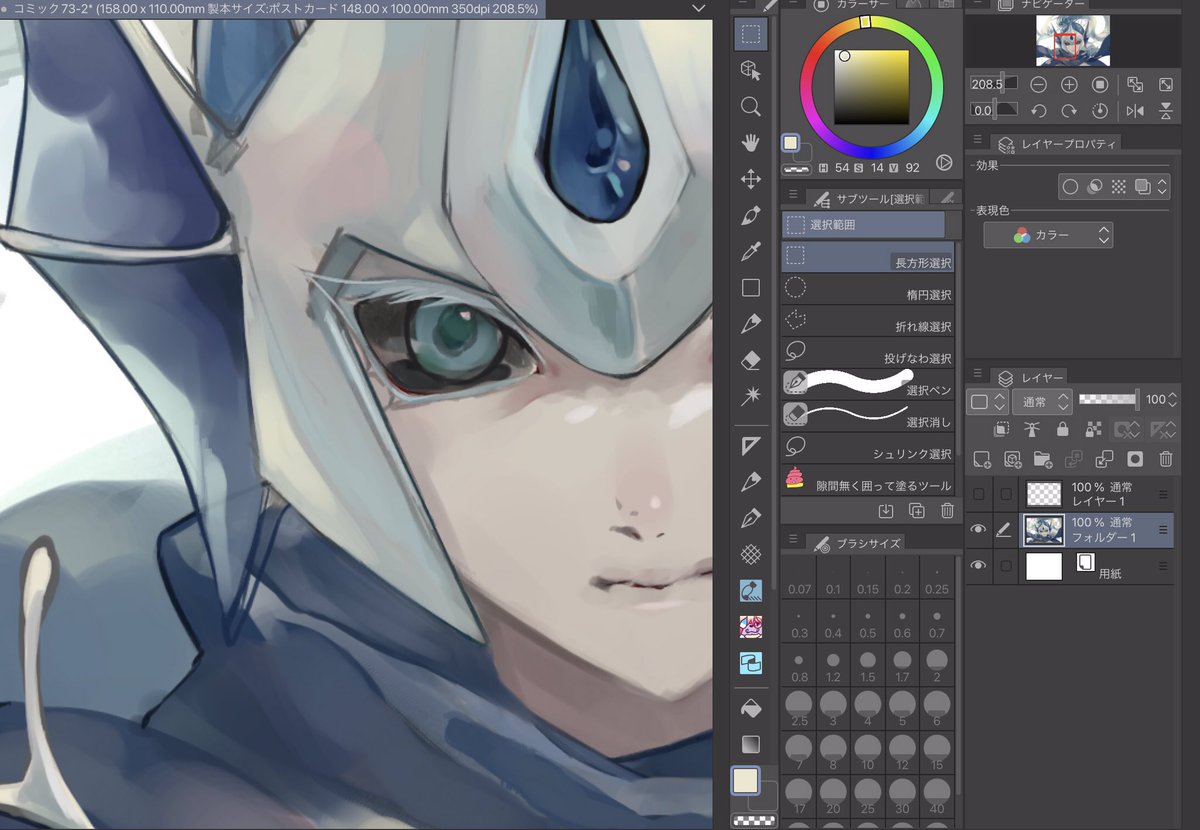The width and height of the screenshot is (1200, 830).
Task: Hide the フォルダー 1 layer with its eye icon
Action: [979, 530]
